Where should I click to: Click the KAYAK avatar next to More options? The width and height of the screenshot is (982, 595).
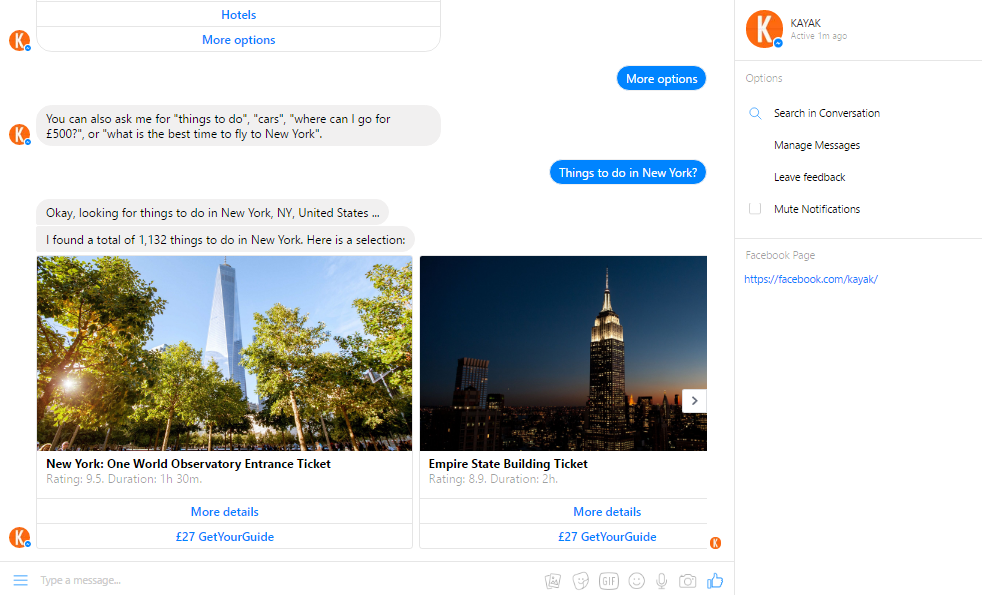19,41
